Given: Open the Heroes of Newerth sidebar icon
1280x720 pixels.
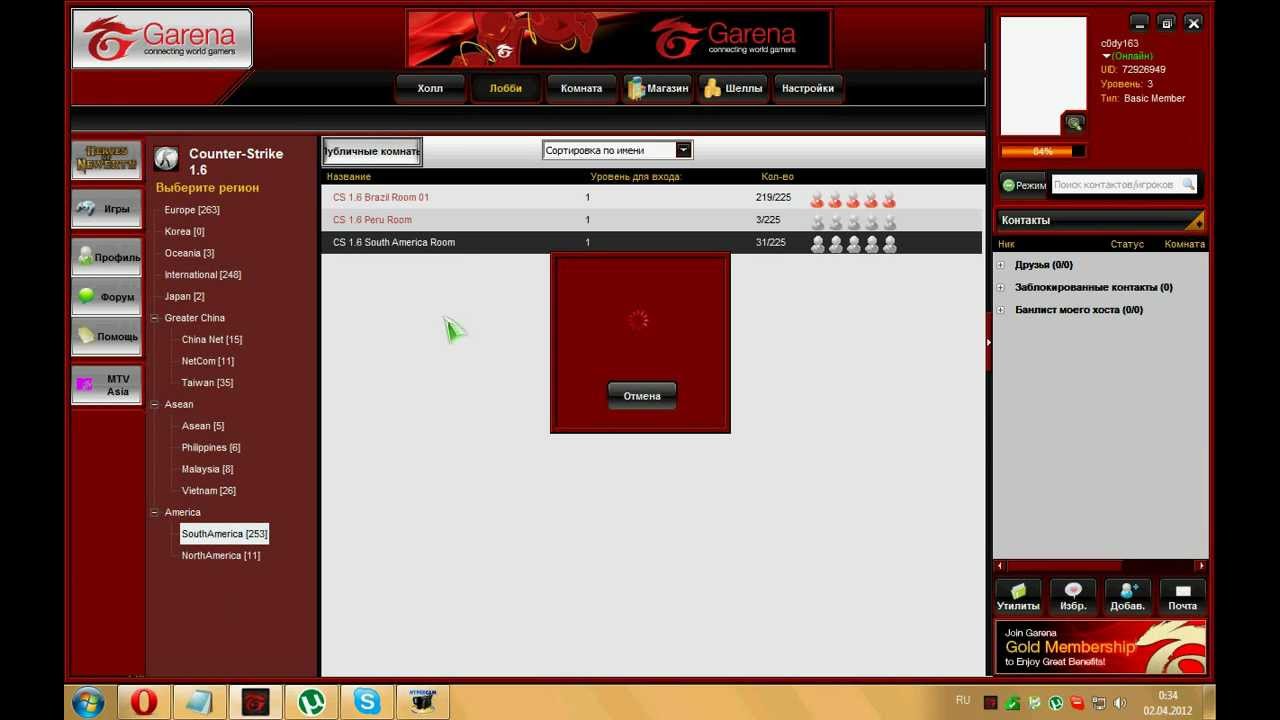Looking at the screenshot, I should click(106, 159).
